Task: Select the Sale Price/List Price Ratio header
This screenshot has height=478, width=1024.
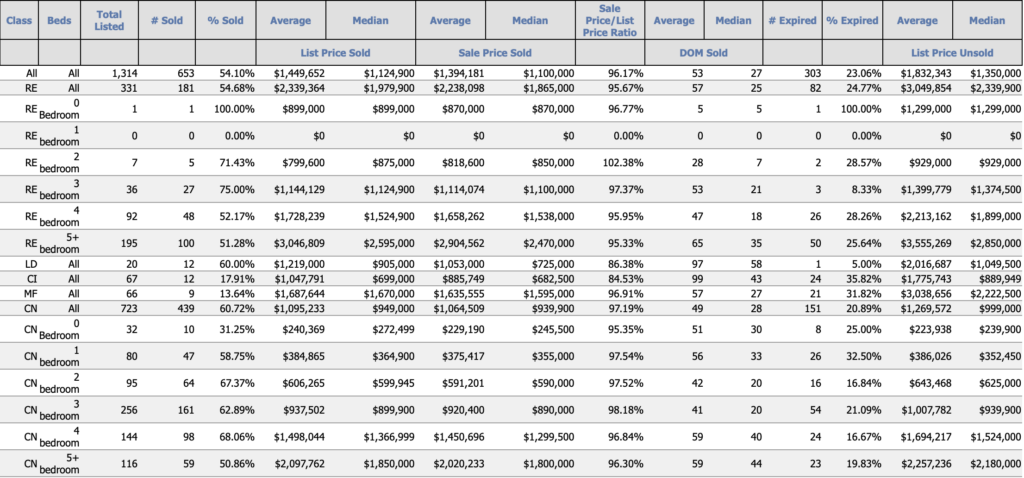Action: pos(611,20)
